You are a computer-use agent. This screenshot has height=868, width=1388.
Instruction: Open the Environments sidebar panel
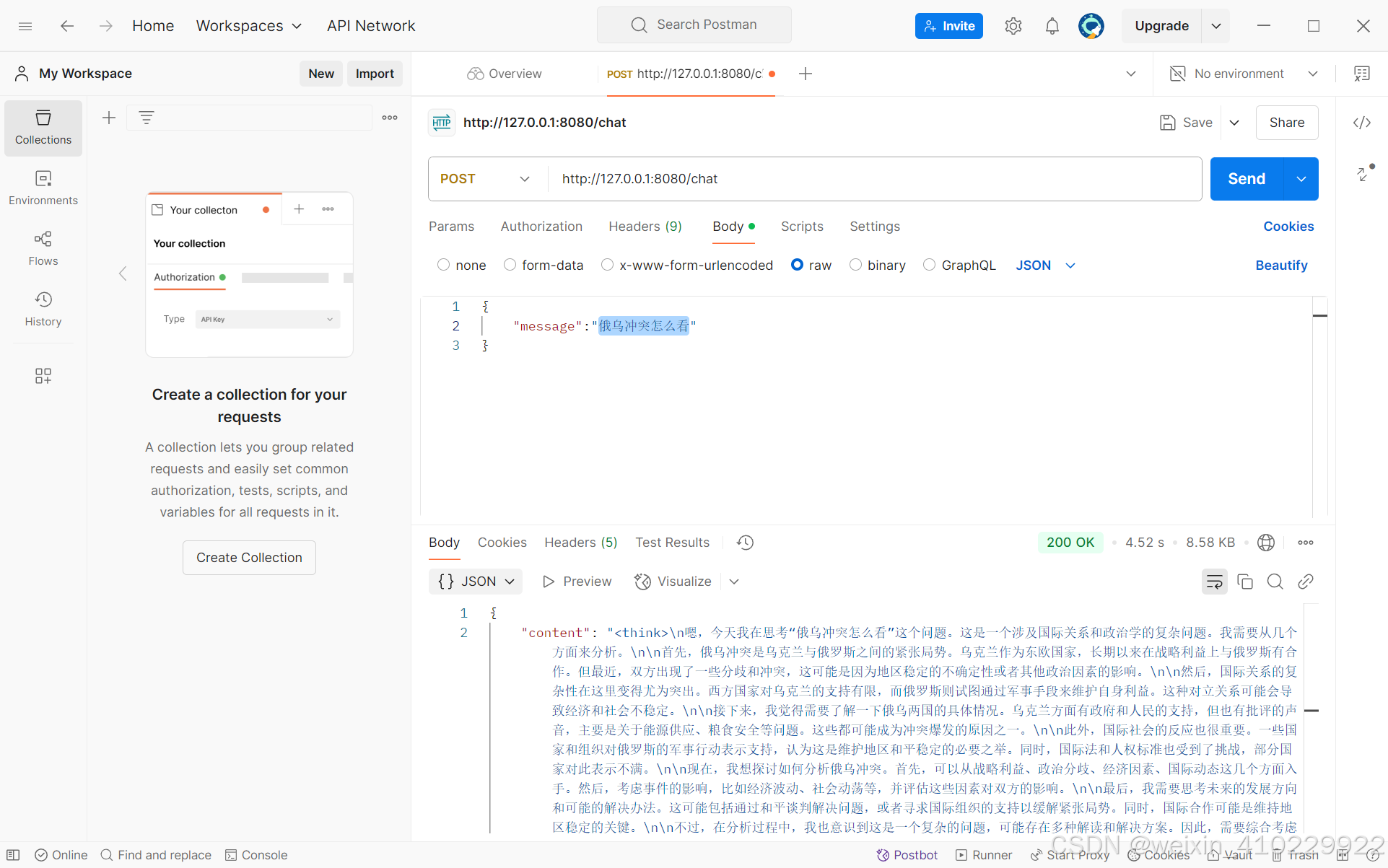point(43,187)
